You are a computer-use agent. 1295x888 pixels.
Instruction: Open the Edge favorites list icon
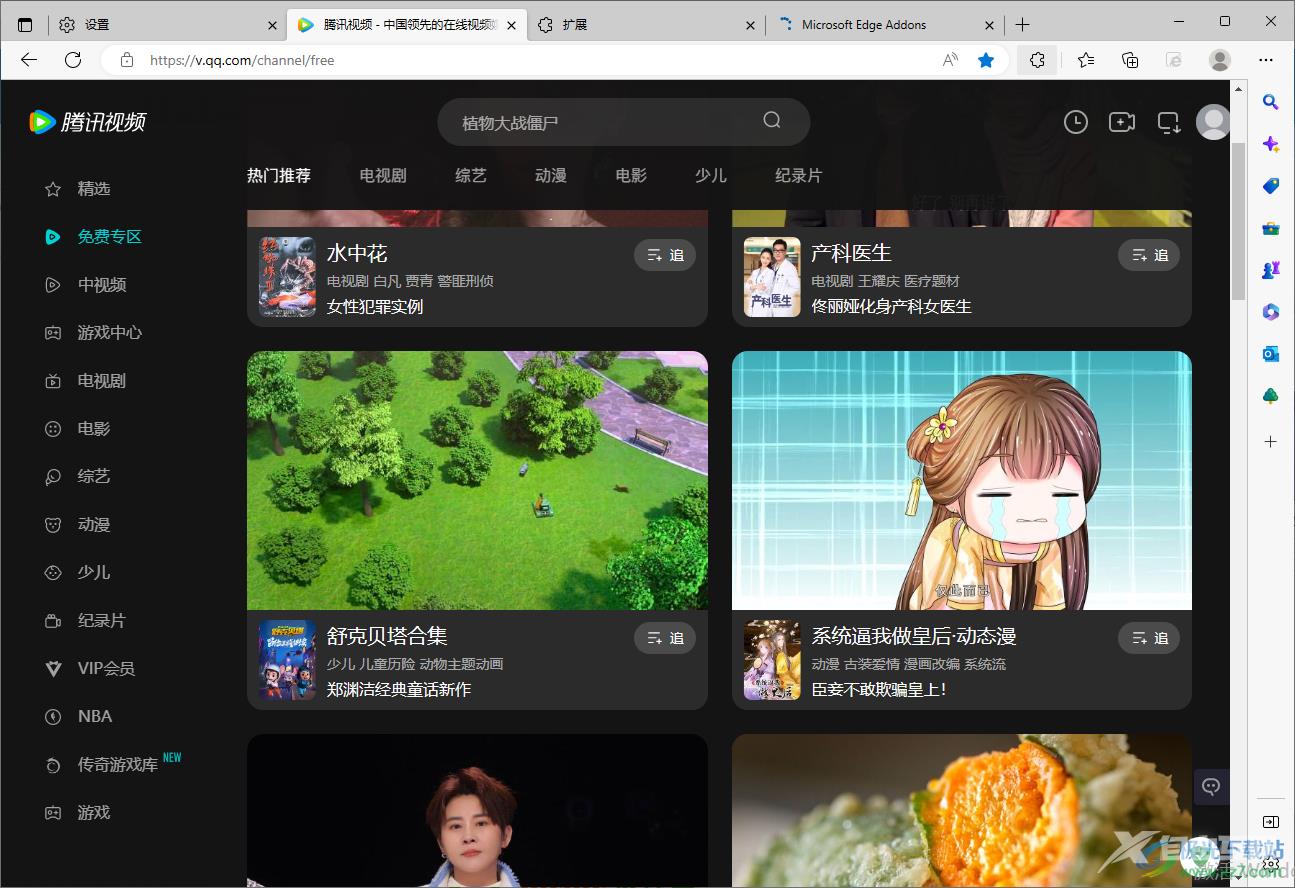coord(1086,60)
